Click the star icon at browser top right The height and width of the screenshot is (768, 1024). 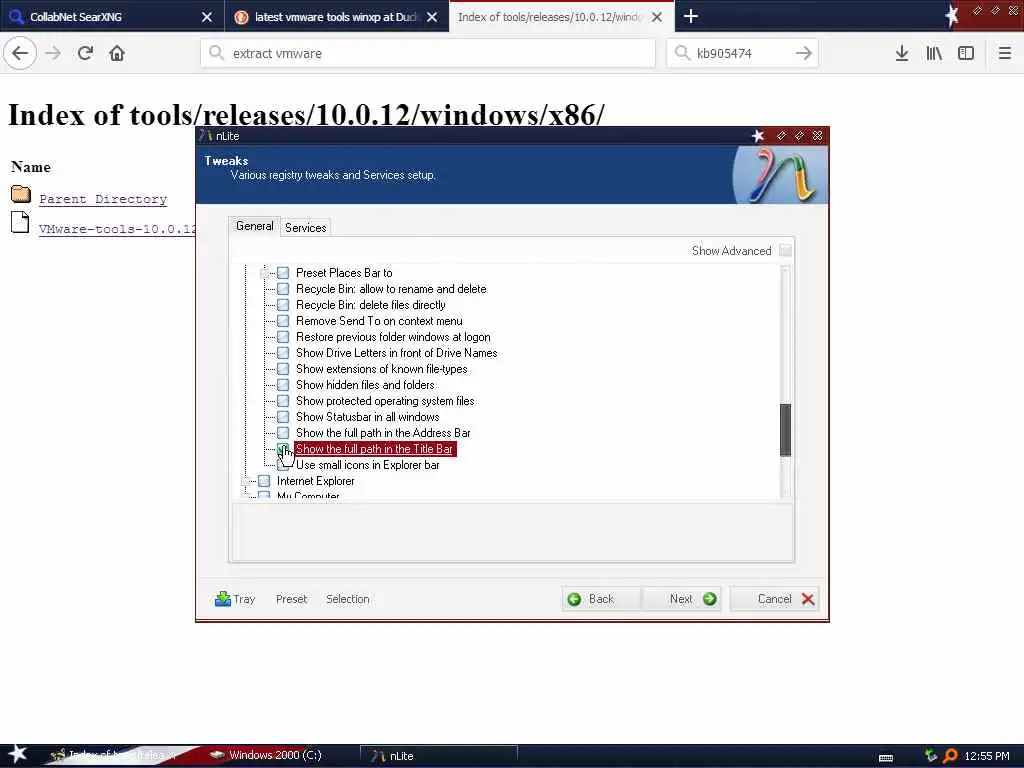pyautogui.click(x=952, y=15)
